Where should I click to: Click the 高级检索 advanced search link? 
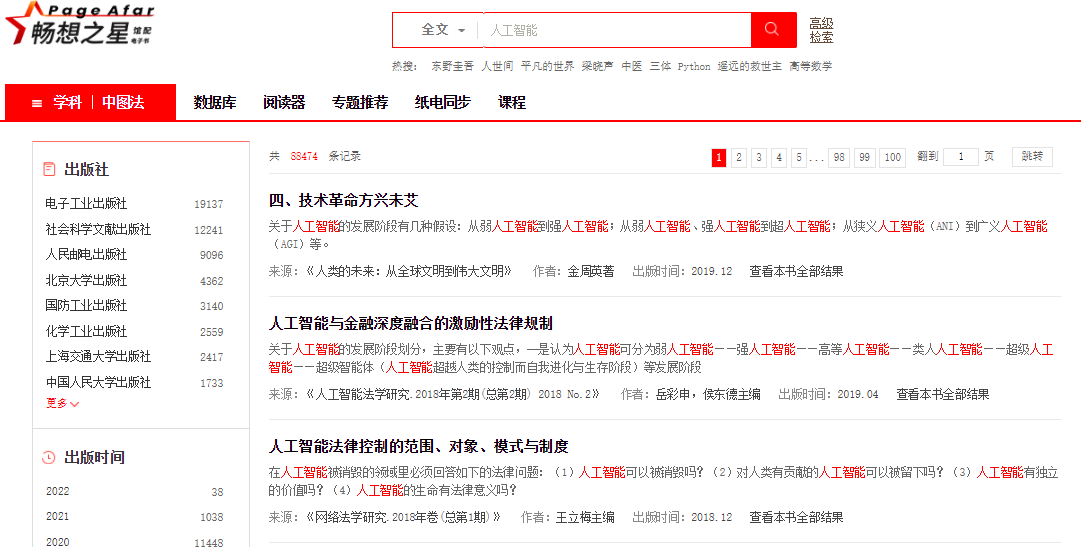[x=821, y=30]
